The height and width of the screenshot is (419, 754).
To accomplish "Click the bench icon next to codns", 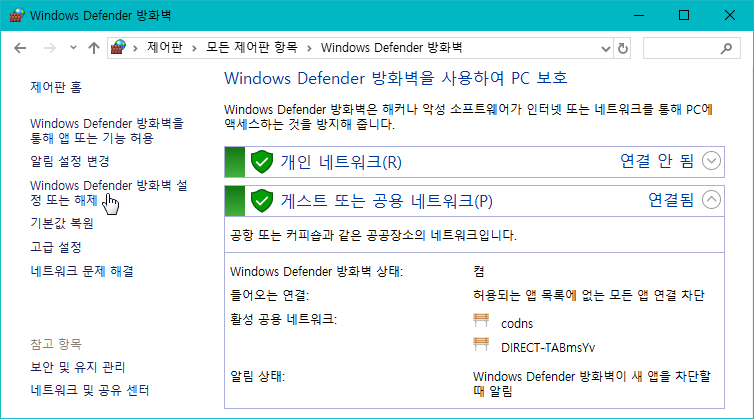I will click(481, 320).
